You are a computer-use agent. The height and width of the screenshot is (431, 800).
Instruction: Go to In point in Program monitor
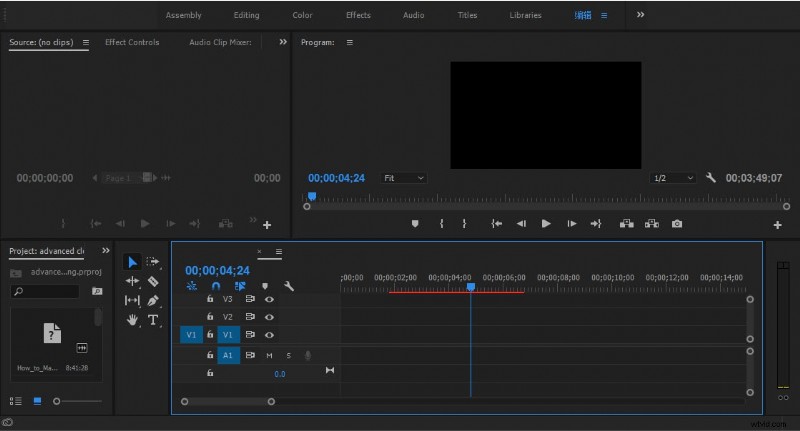point(496,223)
